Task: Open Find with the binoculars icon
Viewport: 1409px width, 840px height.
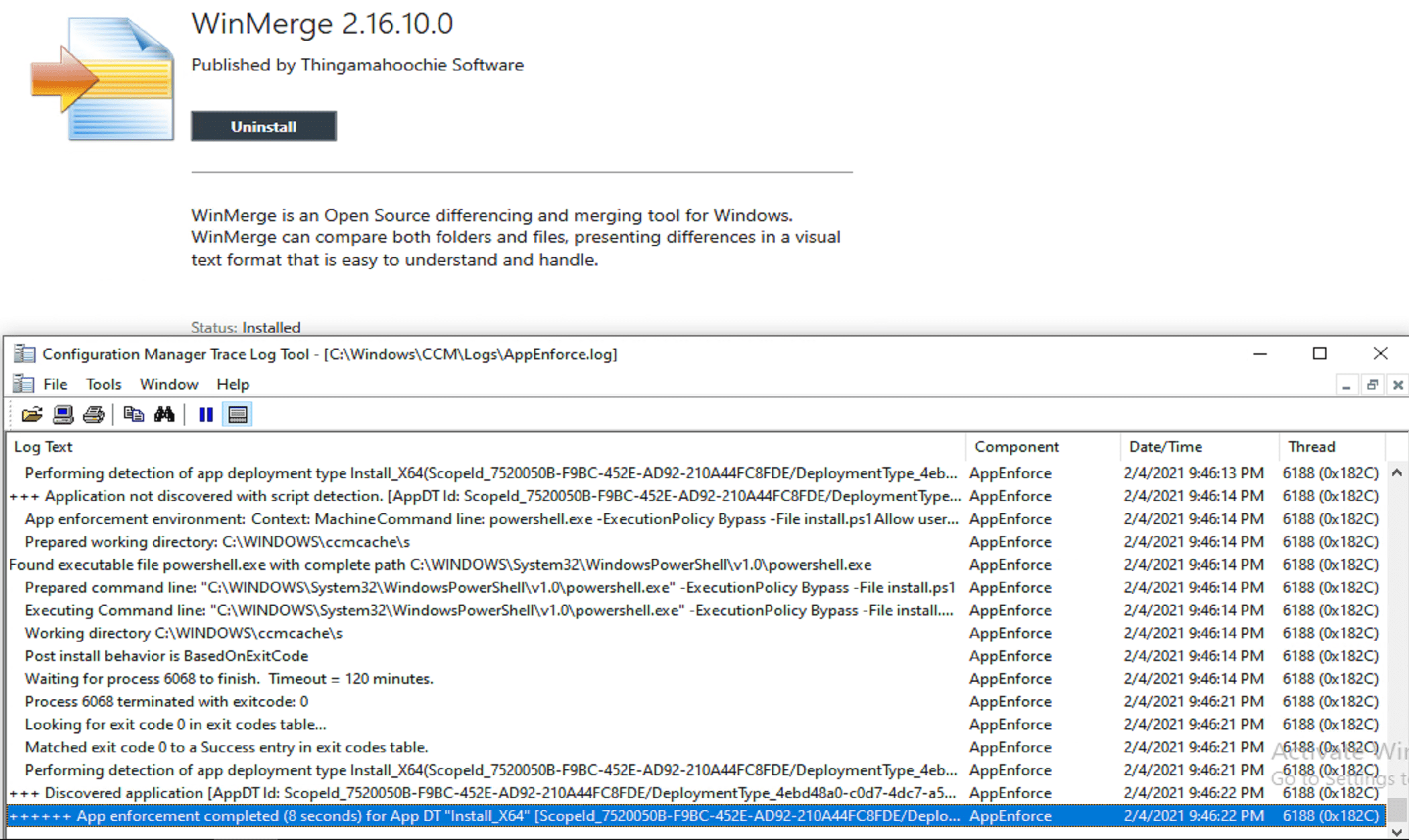Action: (x=164, y=414)
